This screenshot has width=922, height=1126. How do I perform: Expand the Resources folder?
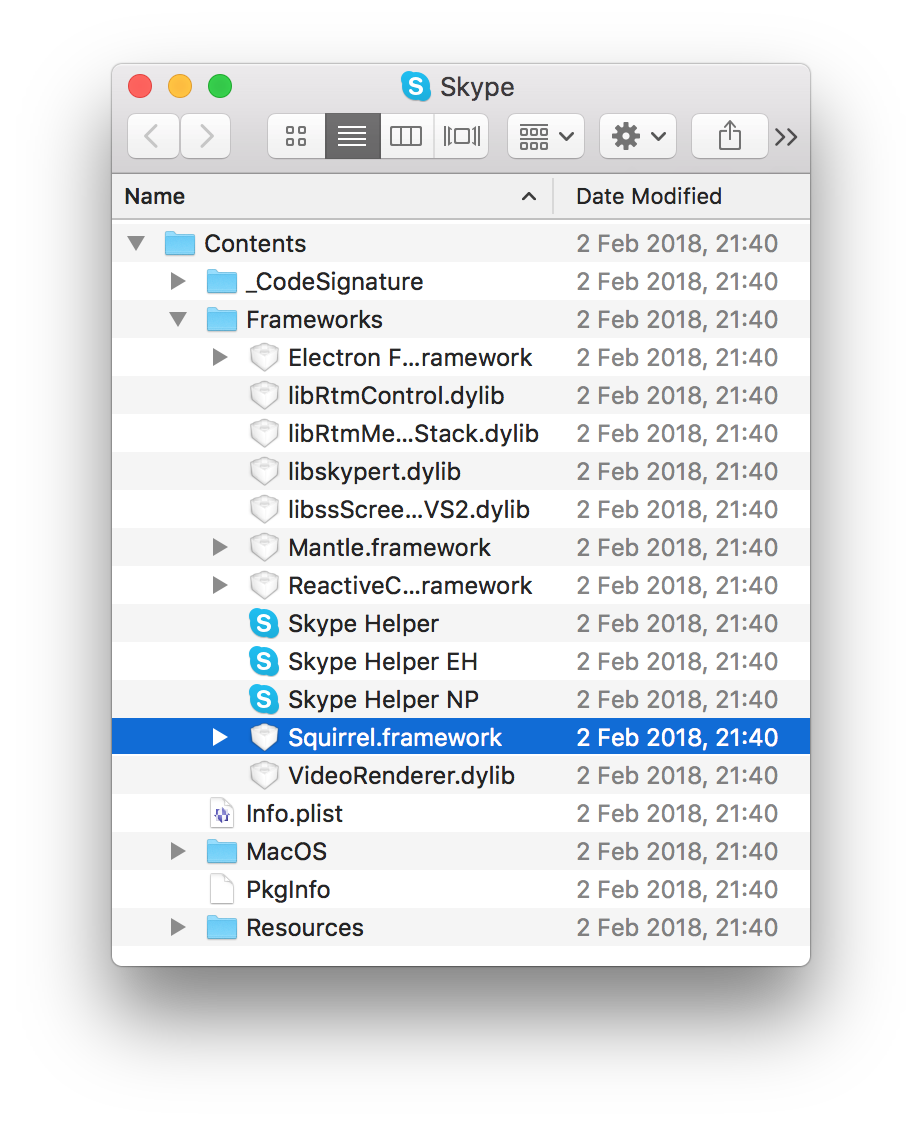[x=178, y=928]
